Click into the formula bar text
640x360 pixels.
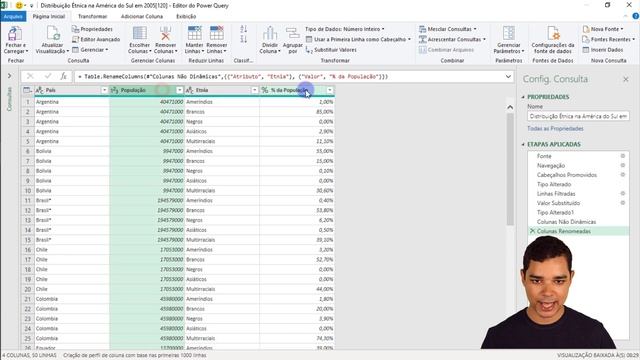coord(233,77)
